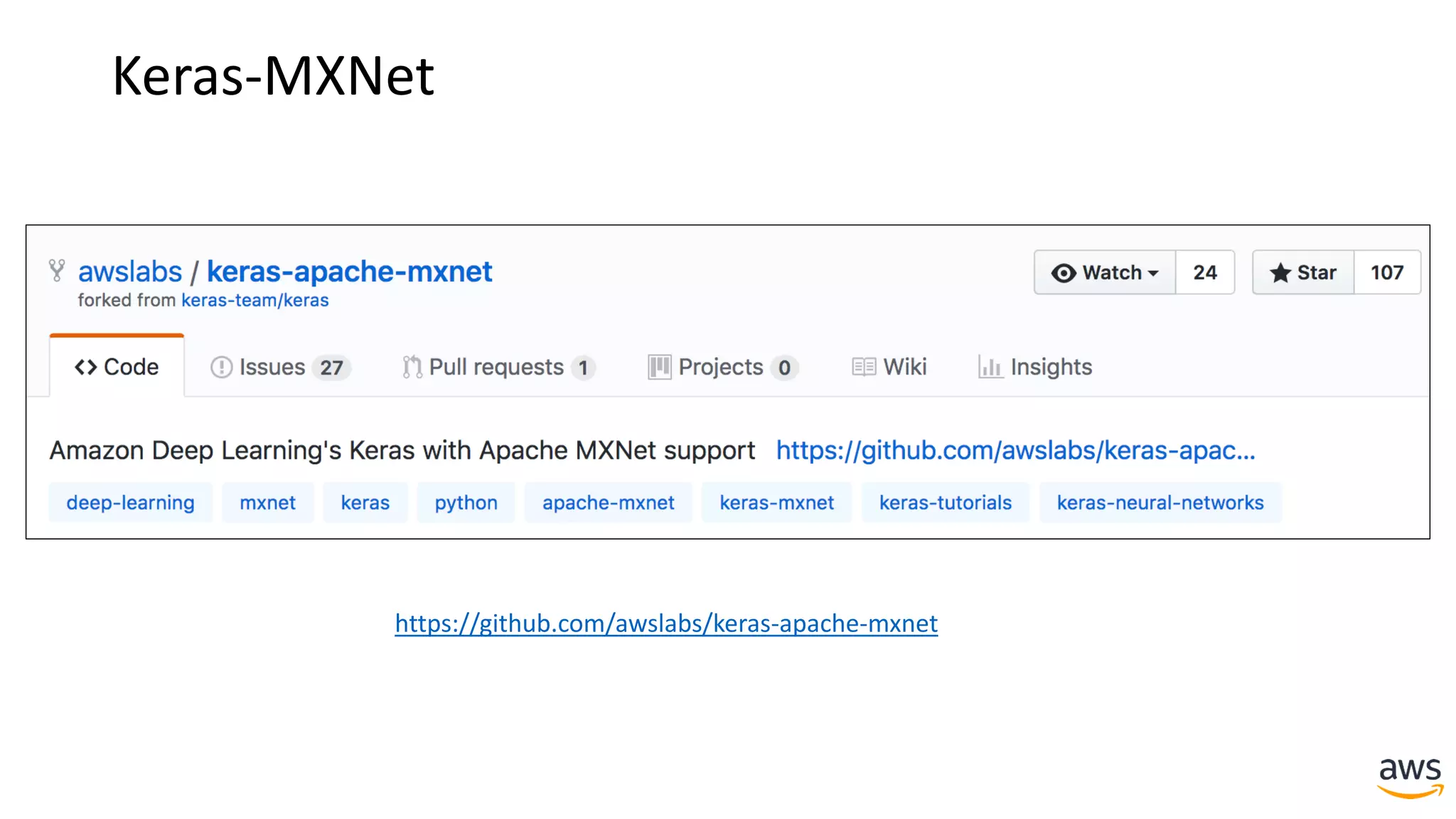Open the awslabs owner link
The height and width of the screenshot is (819, 1456).
130,272
